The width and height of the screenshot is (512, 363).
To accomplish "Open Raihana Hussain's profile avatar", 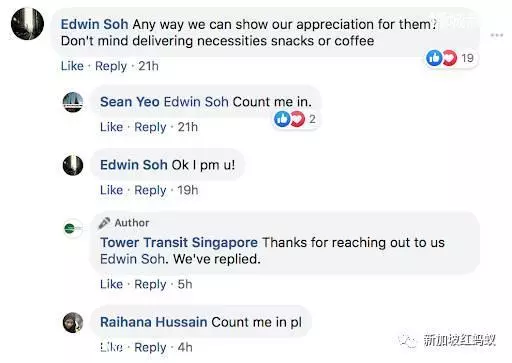I will click(73, 322).
